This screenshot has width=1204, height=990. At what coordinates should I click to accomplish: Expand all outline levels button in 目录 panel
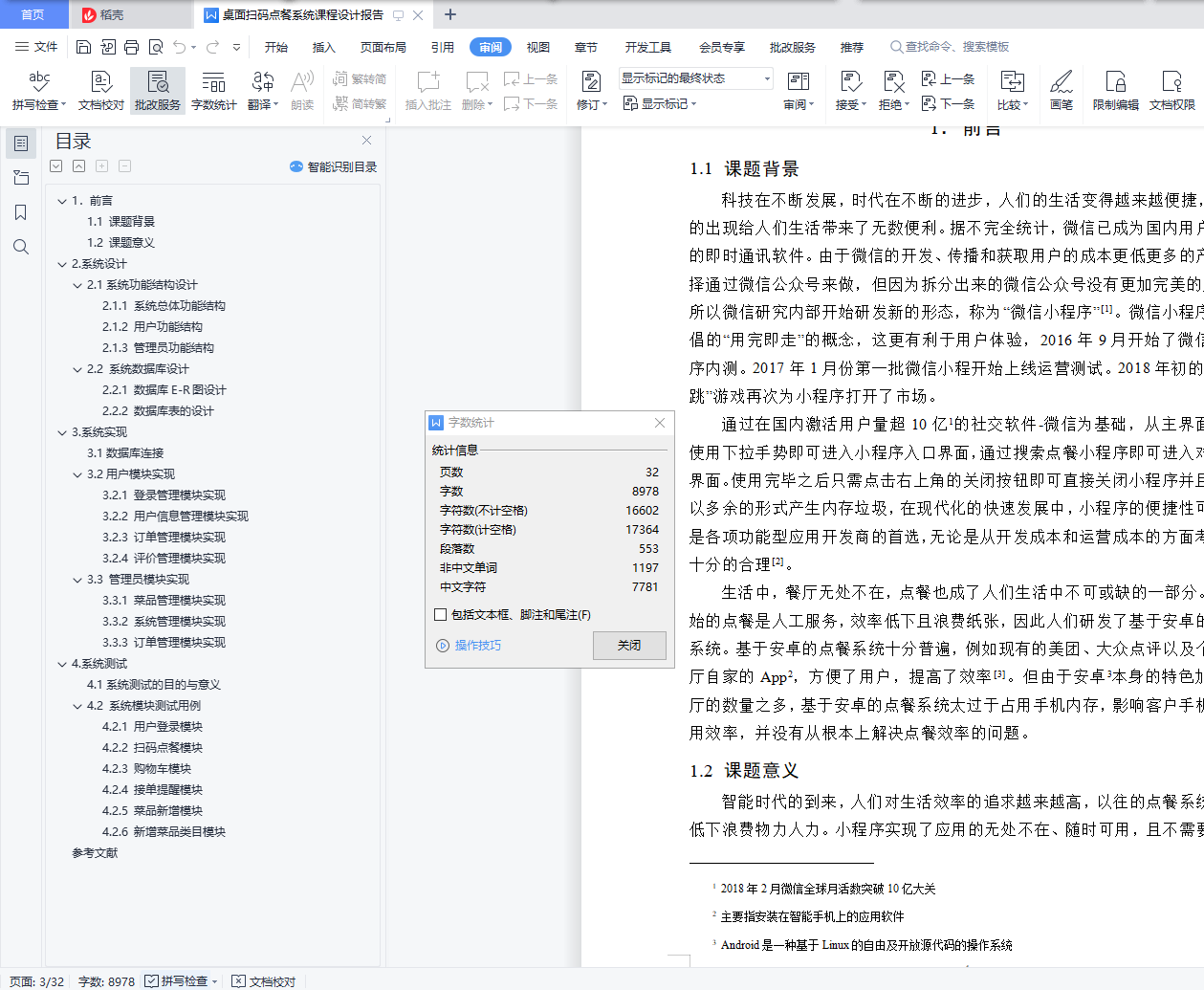[x=56, y=166]
